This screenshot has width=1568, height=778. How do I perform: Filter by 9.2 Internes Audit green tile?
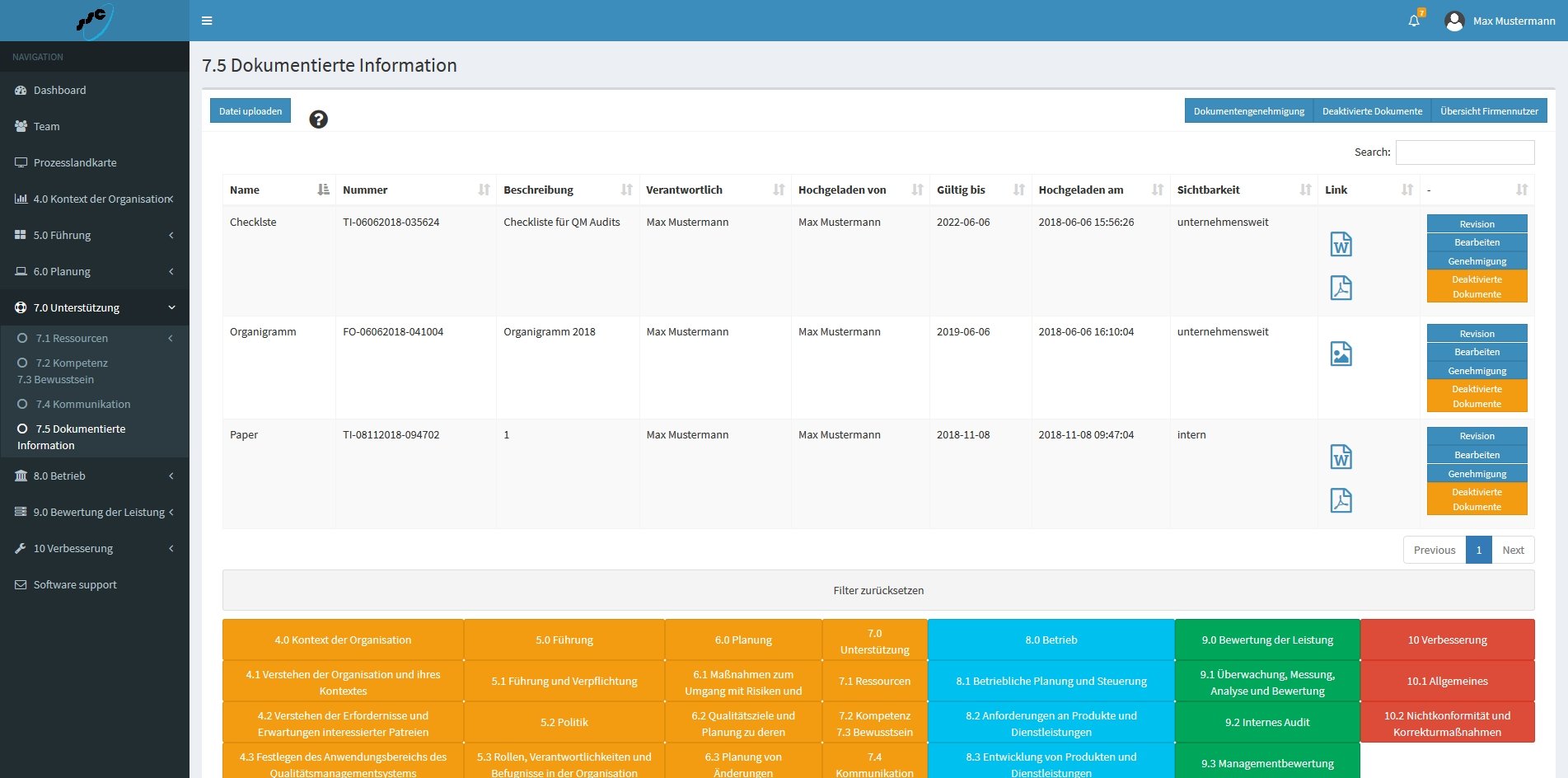tap(1267, 722)
